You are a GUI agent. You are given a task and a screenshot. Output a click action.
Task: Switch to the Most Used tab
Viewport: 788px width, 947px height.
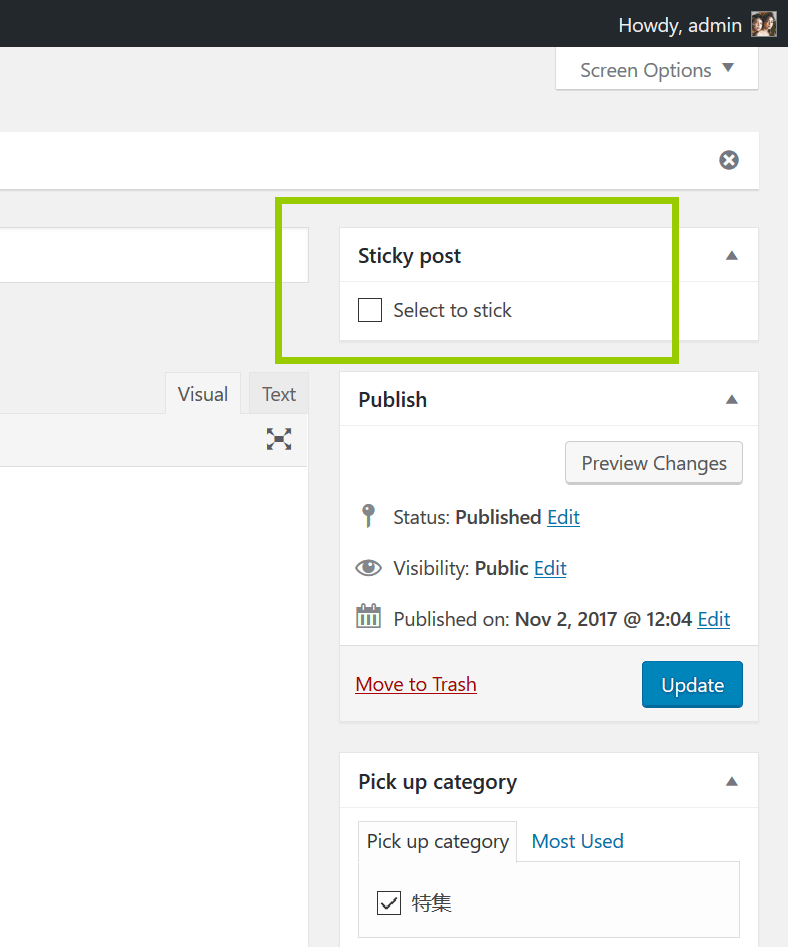(x=577, y=841)
